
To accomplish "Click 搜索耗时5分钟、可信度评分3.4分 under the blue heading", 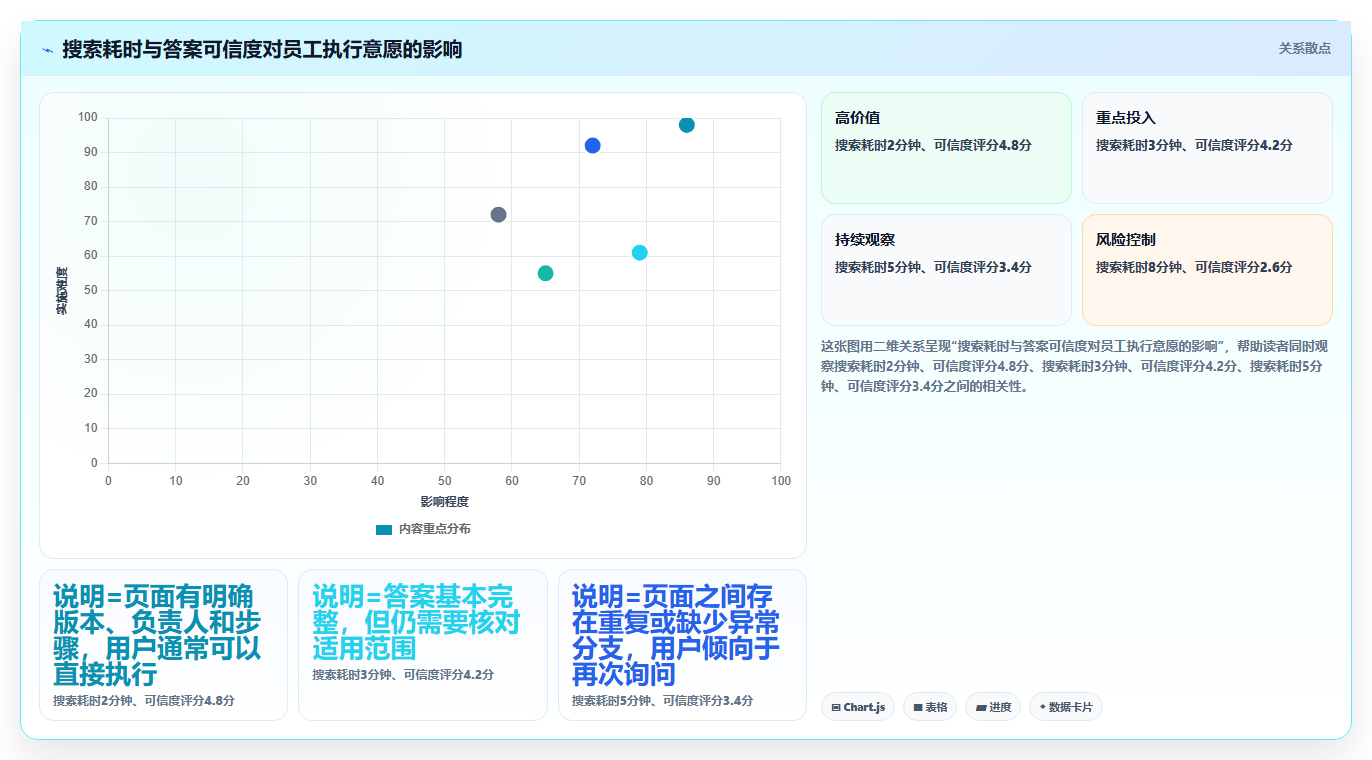I will coord(662,701).
